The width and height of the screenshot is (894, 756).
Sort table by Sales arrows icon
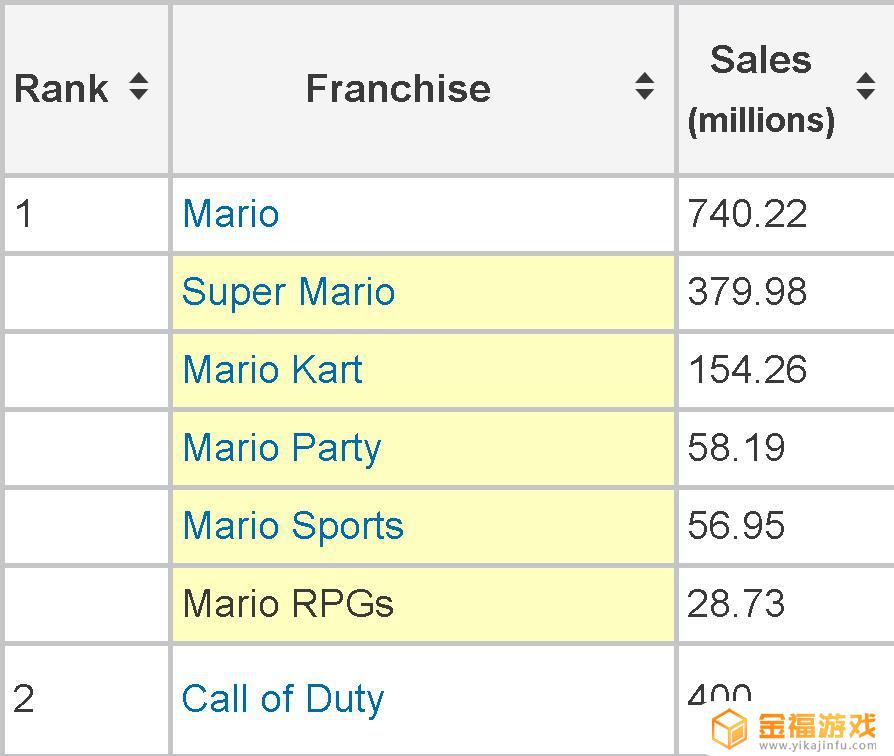click(x=865, y=86)
